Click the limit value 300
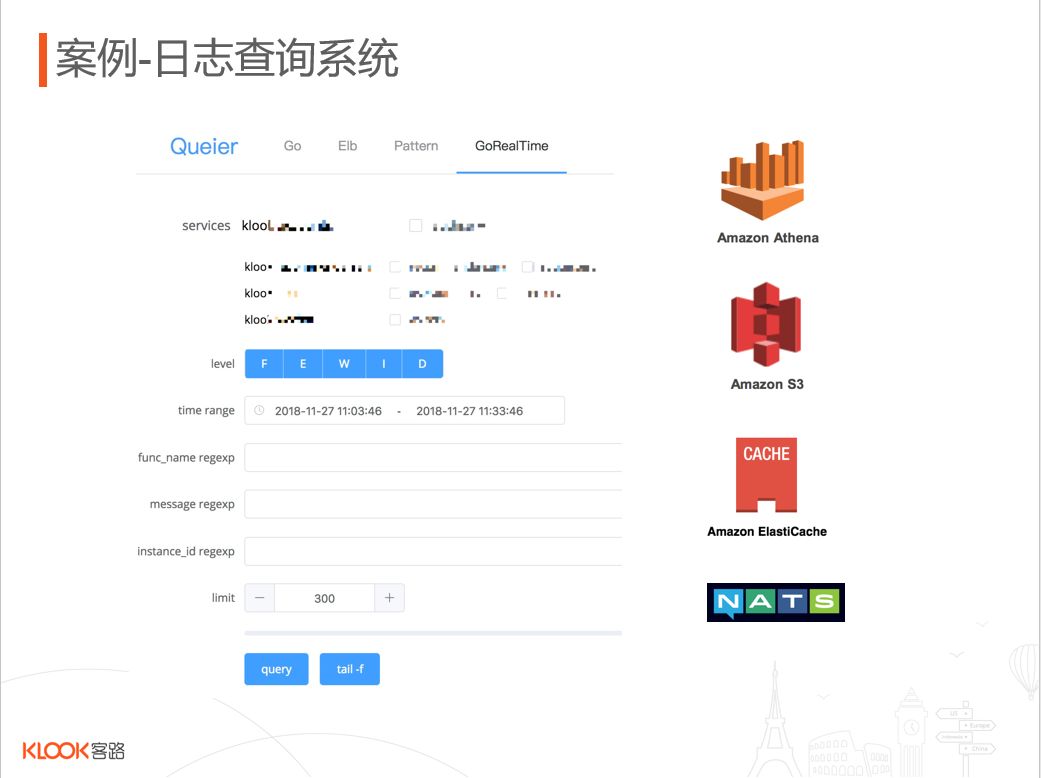 325,598
